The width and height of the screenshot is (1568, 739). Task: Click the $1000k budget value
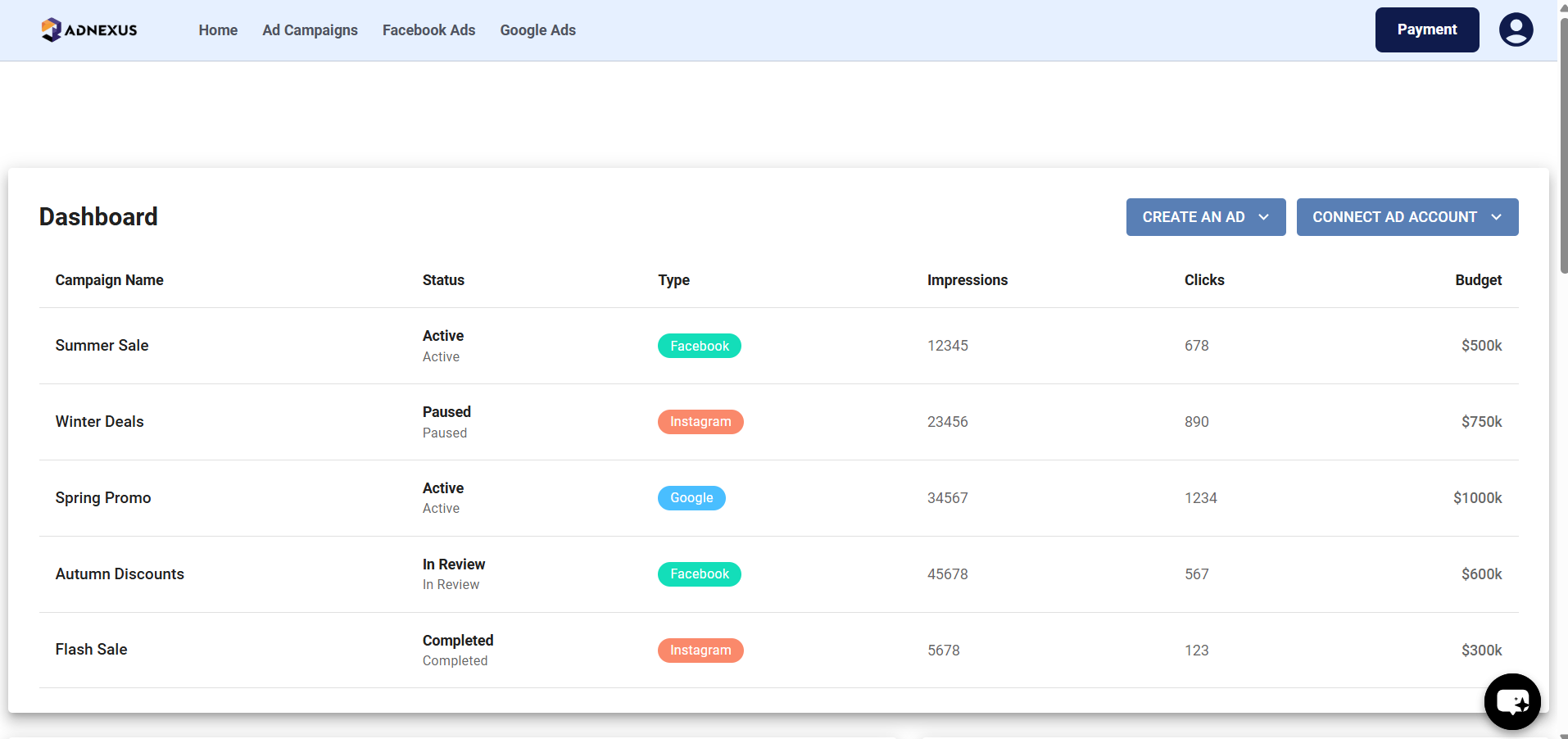[x=1477, y=498]
